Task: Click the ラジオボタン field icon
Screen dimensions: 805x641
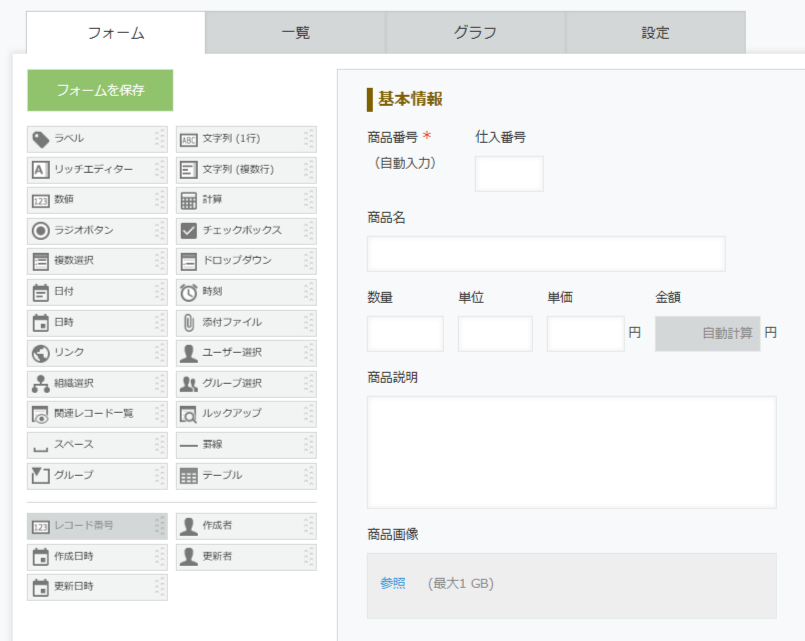Action: [41, 231]
